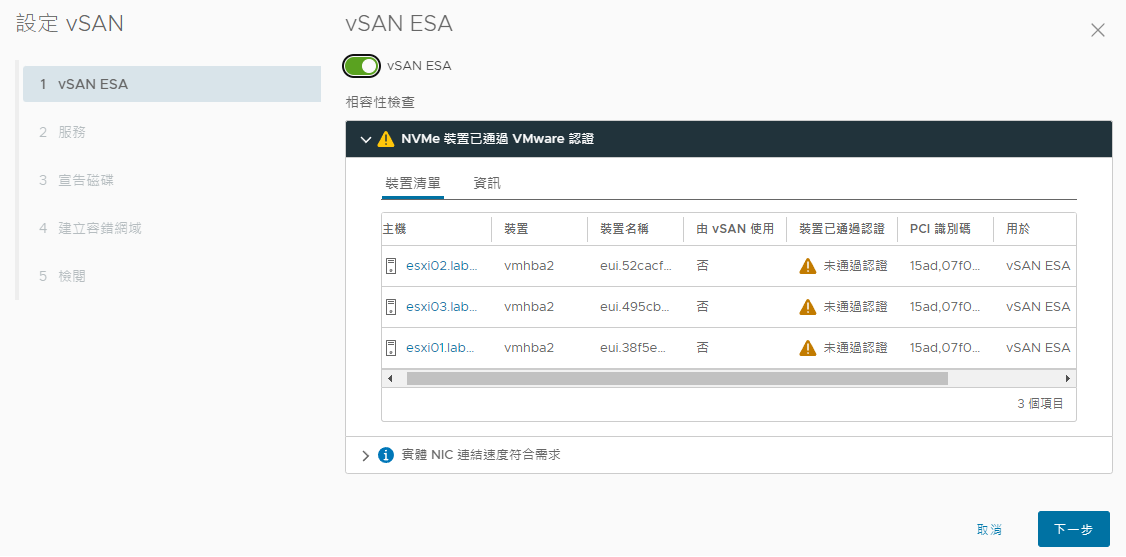The width and height of the screenshot is (1126, 557).
Task: Select the 裝置清單 tab
Action: pyautogui.click(x=413, y=184)
